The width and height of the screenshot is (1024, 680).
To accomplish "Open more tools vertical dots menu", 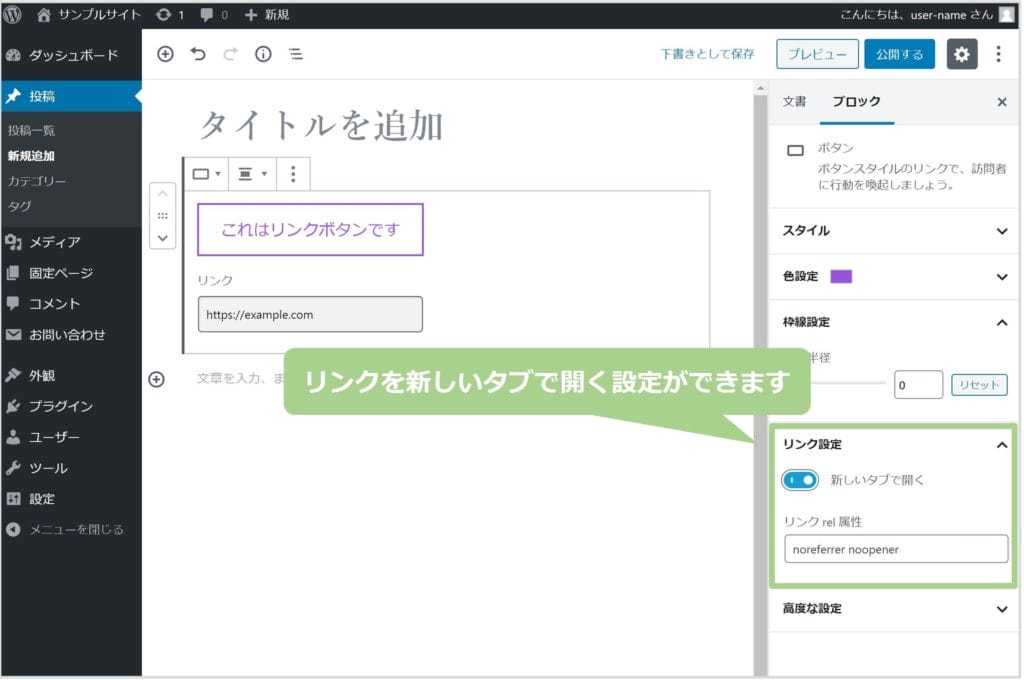I will tap(998, 54).
